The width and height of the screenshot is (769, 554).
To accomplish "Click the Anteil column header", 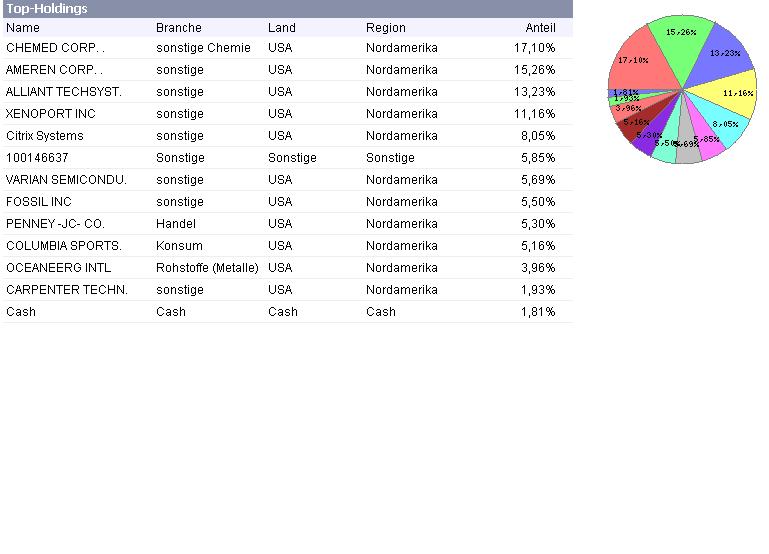I will click(540, 28).
